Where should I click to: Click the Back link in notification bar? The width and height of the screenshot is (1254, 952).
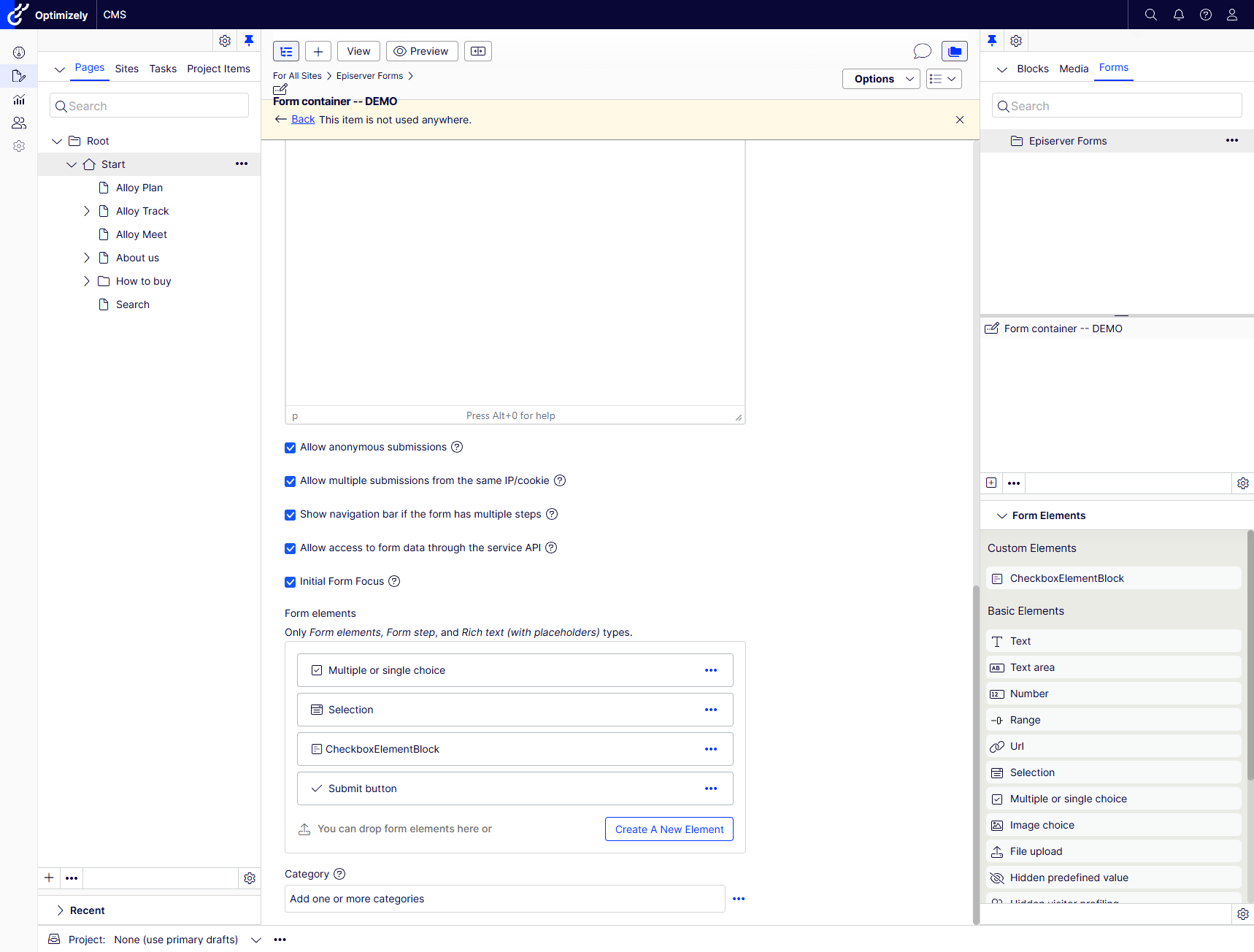point(303,120)
